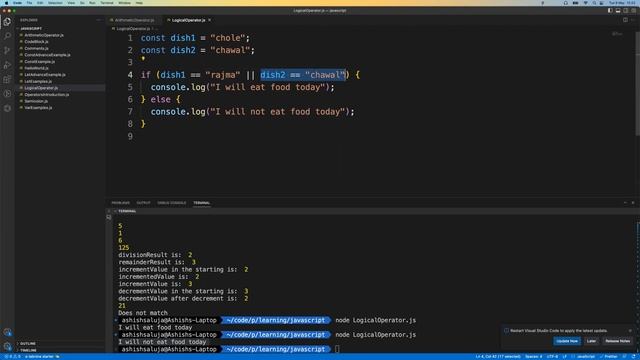Click Release Notes button

(x=618, y=341)
